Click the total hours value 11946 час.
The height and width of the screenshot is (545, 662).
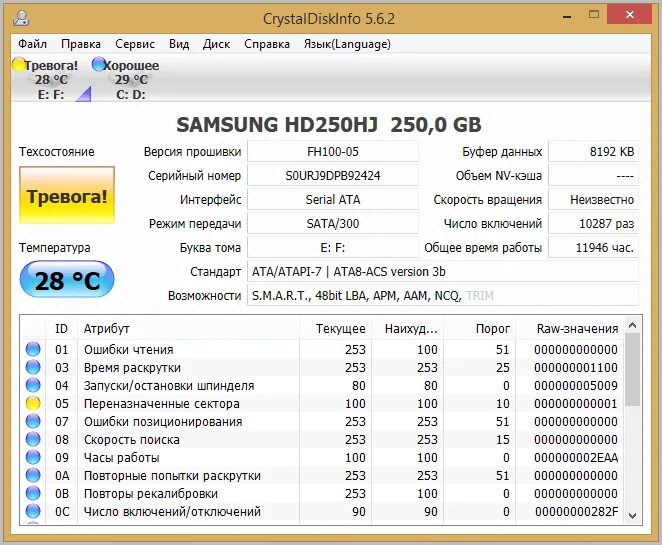[593, 248]
